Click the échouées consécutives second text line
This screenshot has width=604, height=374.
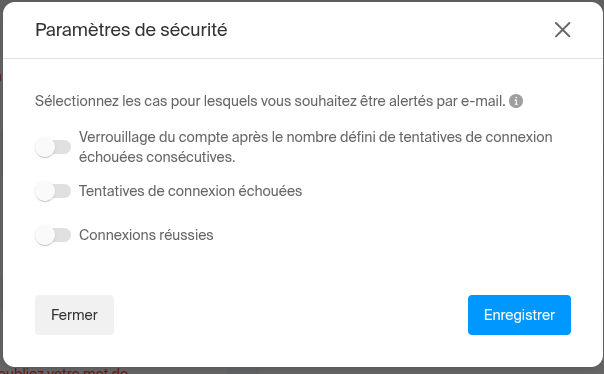tap(157, 157)
